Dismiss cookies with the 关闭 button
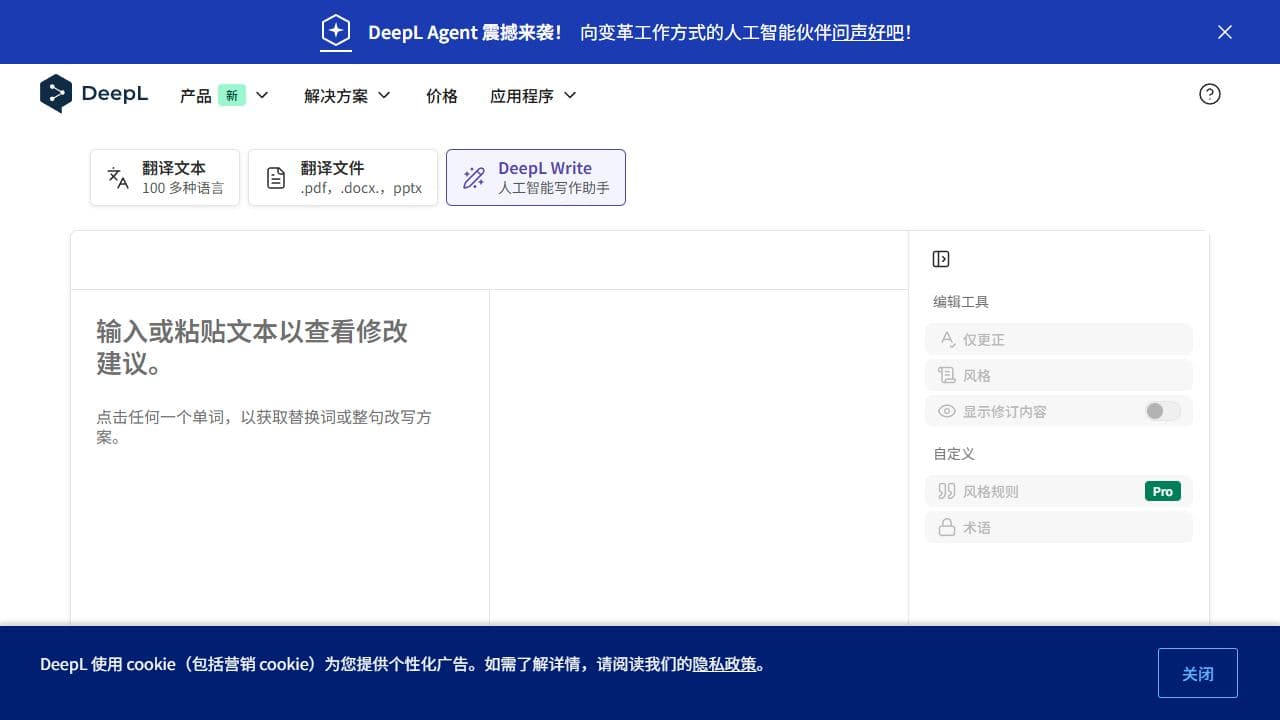The image size is (1280, 720). (x=1197, y=672)
